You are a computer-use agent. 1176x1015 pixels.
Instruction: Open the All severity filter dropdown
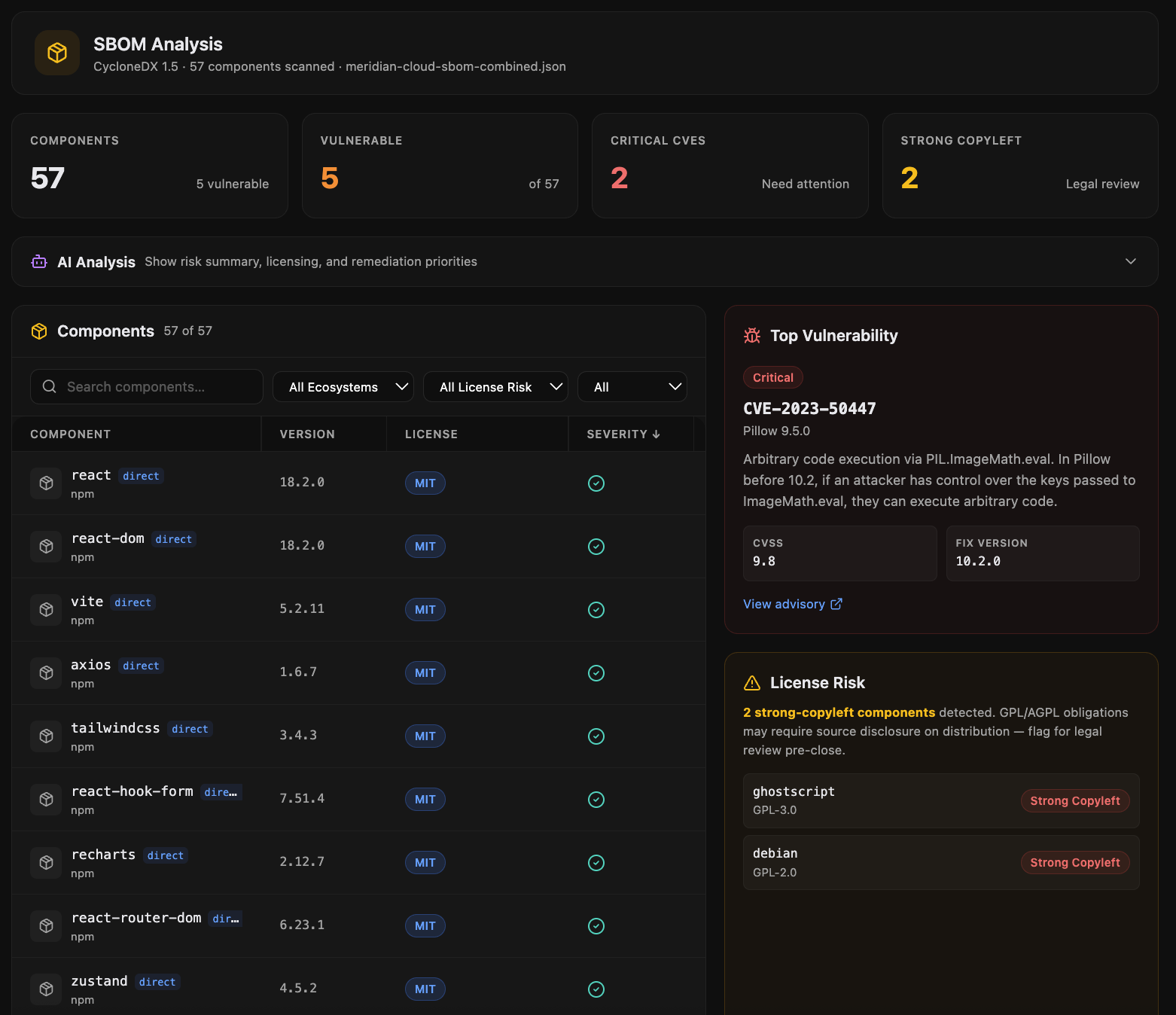pos(632,386)
